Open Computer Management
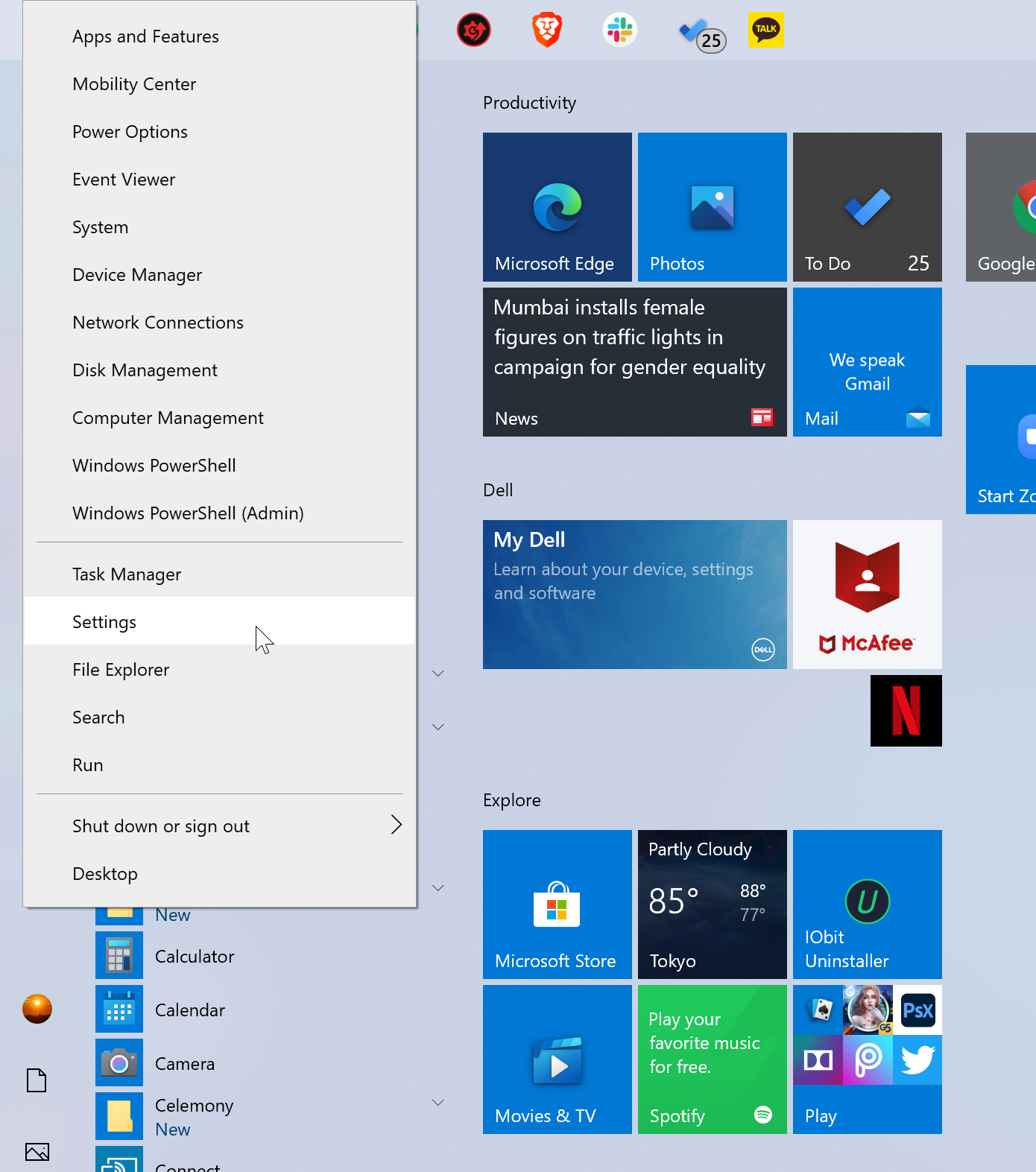This screenshot has height=1172, width=1036. tap(219, 418)
